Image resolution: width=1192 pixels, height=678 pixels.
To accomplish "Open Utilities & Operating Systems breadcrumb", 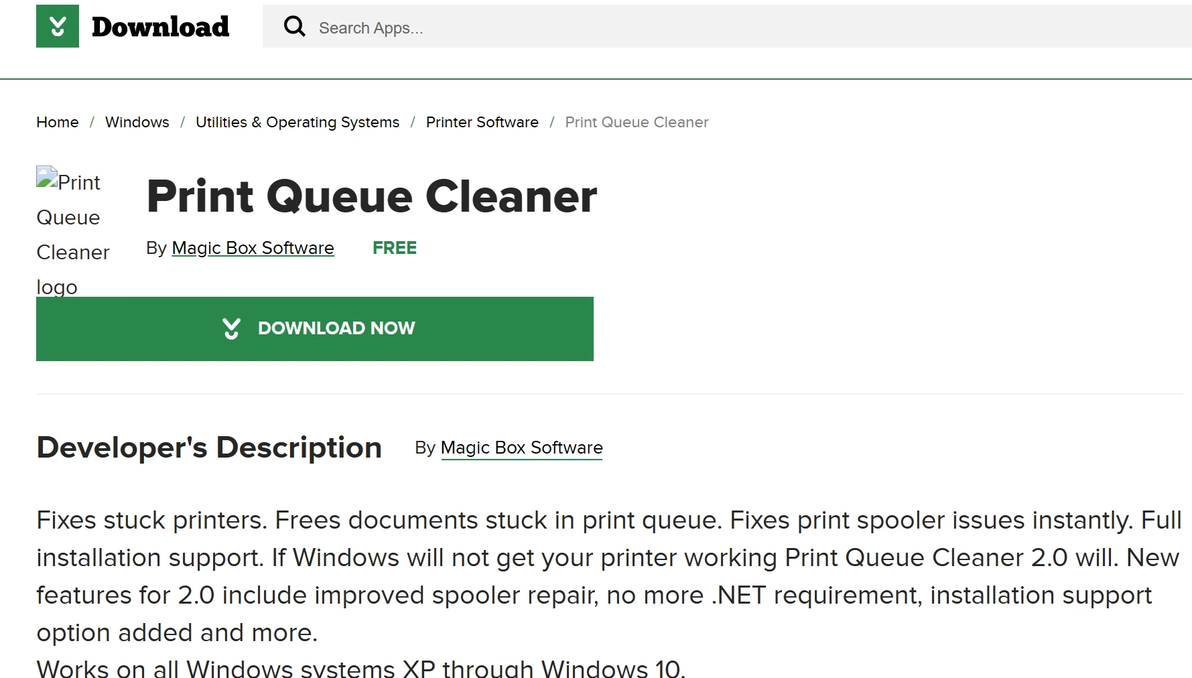I will pyautogui.click(x=297, y=122).
